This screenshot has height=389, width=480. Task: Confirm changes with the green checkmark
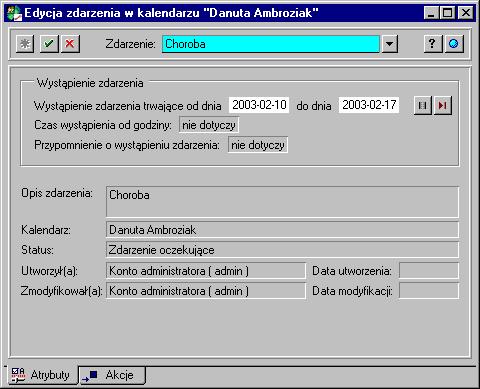click(x=49, y=44)
